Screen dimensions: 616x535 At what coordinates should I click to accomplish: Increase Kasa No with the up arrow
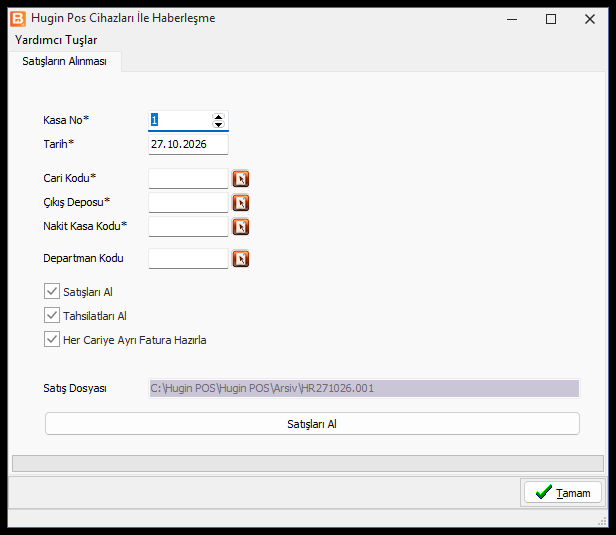[x=218, y=117]
